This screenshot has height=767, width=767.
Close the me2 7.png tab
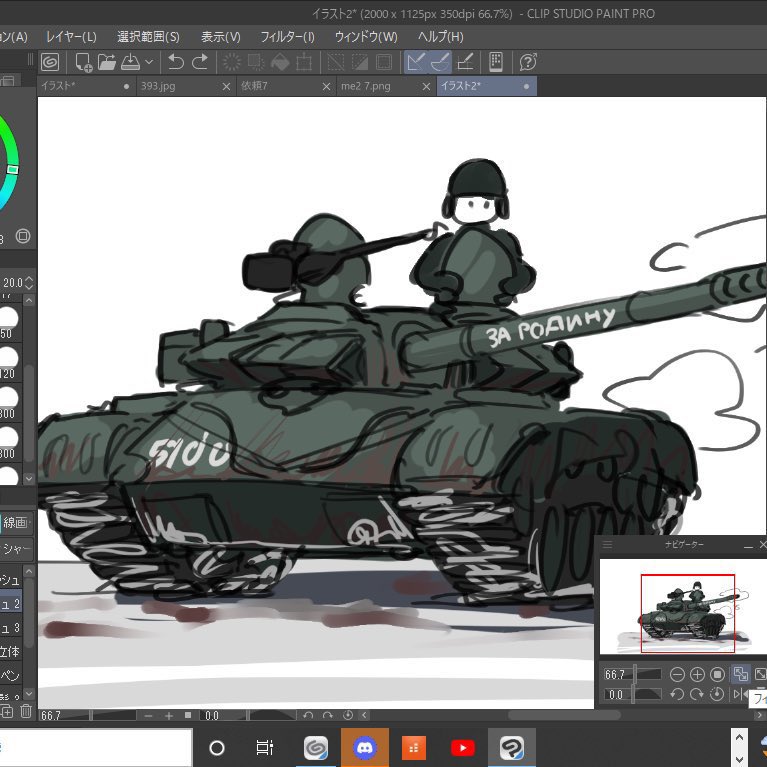(x=426, y=87)
